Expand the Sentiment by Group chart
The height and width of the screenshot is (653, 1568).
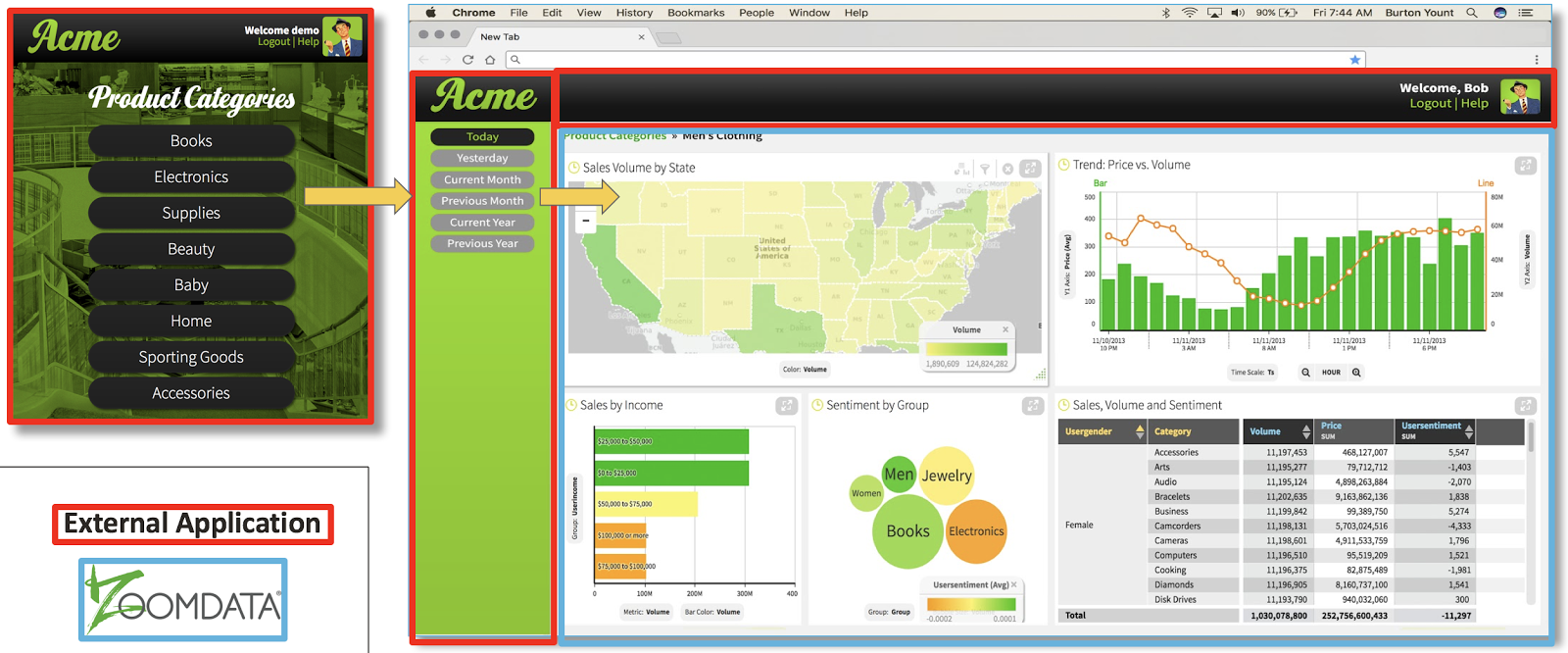click(x=1033, y=405)
